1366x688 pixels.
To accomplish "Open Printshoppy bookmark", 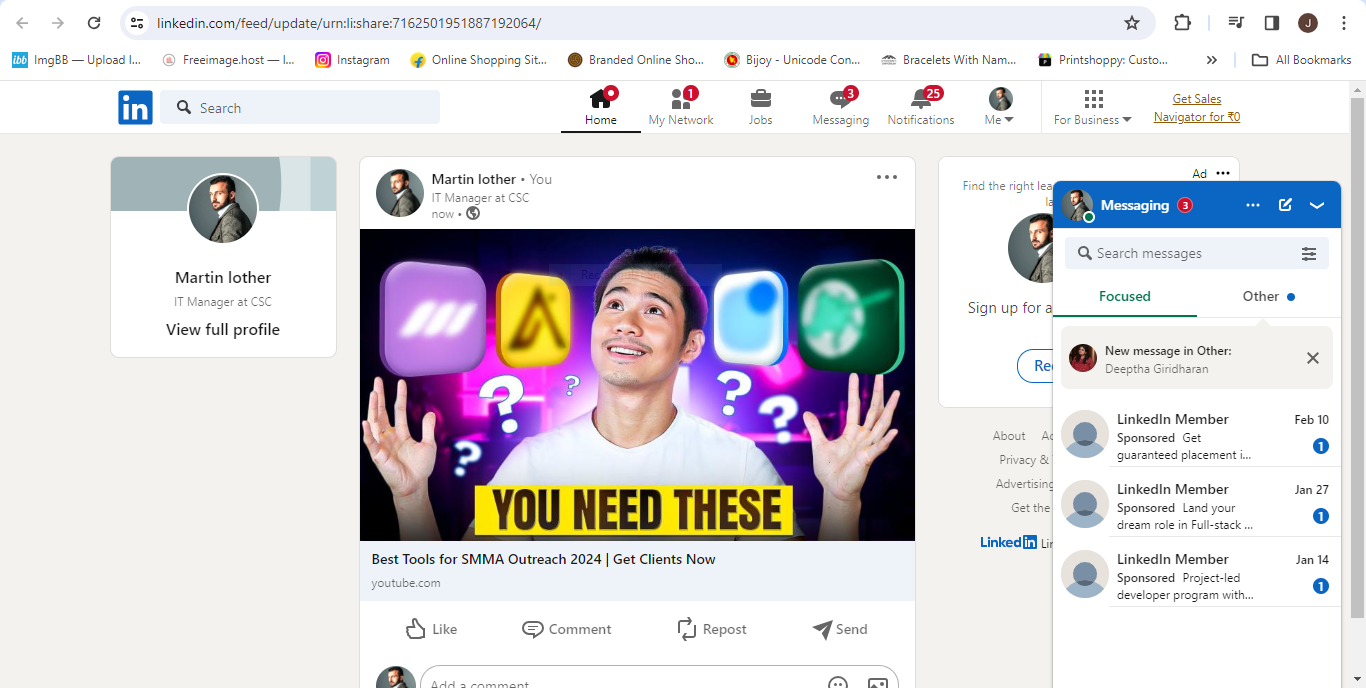I will (x=1103, y=60).
